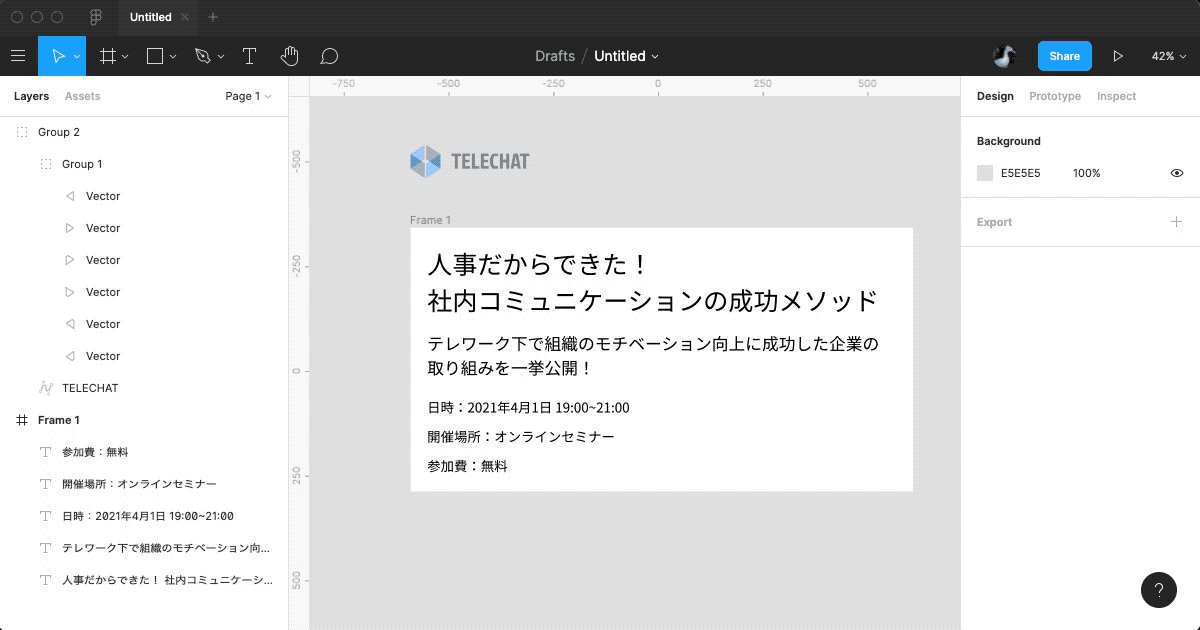The image size is (1200, 630).
Task: Open Frame tool options chevron
Action: pos(125,57)
